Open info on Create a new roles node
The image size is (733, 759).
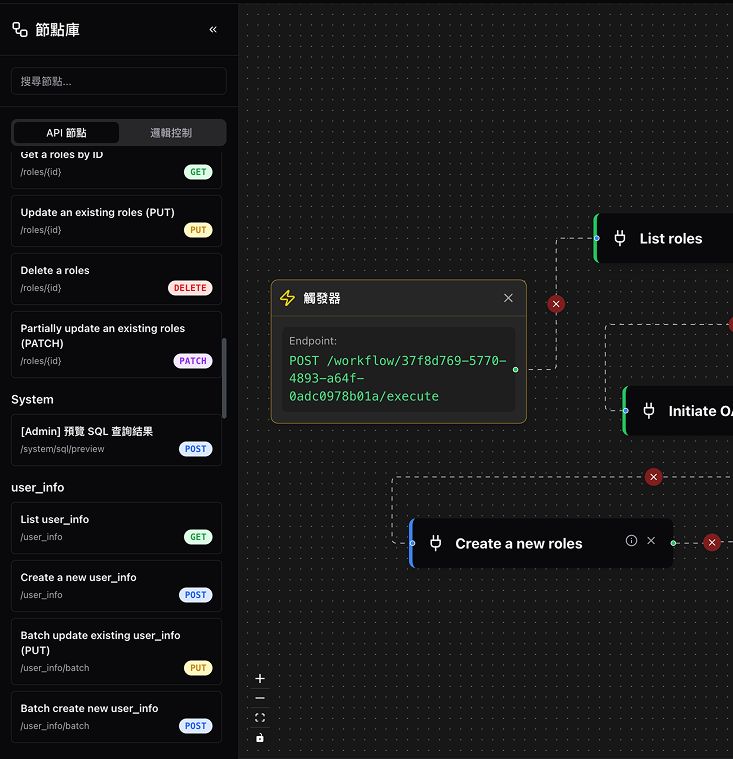tap(631, 541)
